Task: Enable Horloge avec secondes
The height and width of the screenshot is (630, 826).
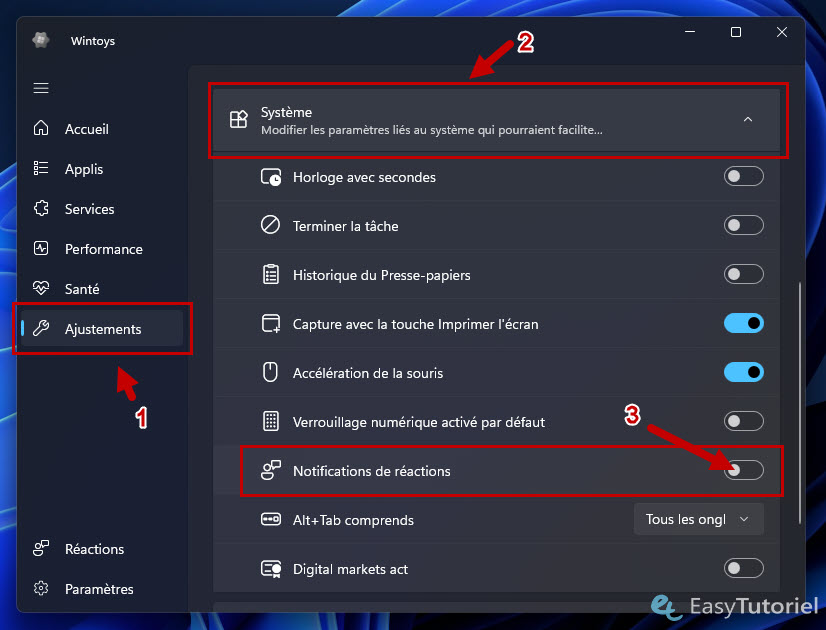Action: point(743,176)
